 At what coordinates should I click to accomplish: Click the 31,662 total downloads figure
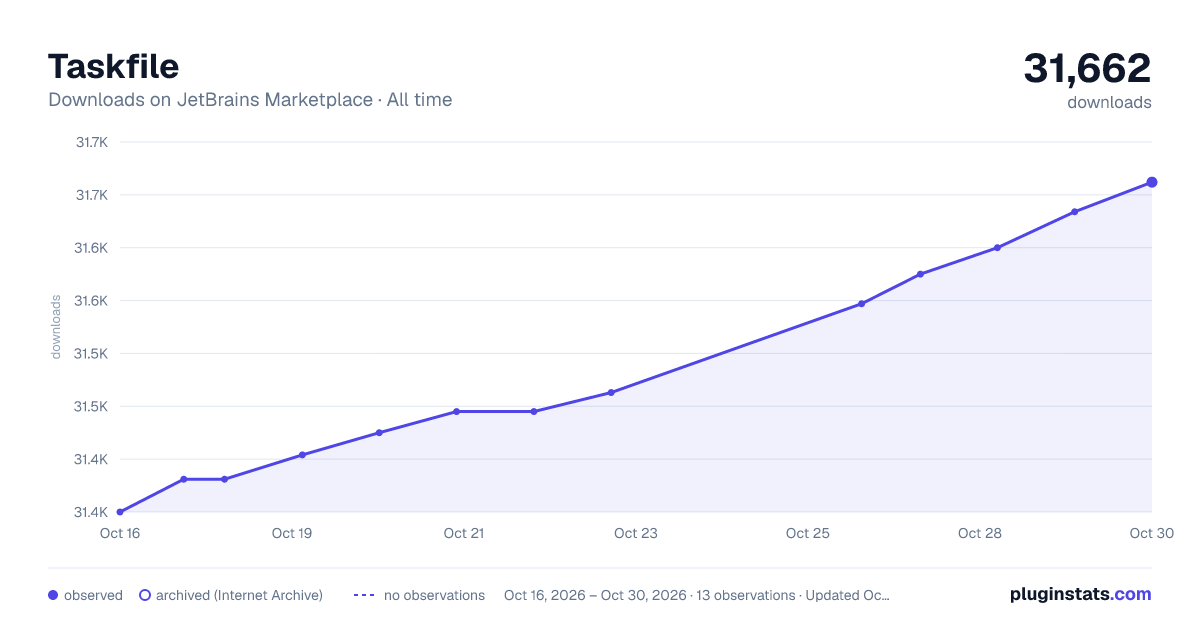[1087, 68]
